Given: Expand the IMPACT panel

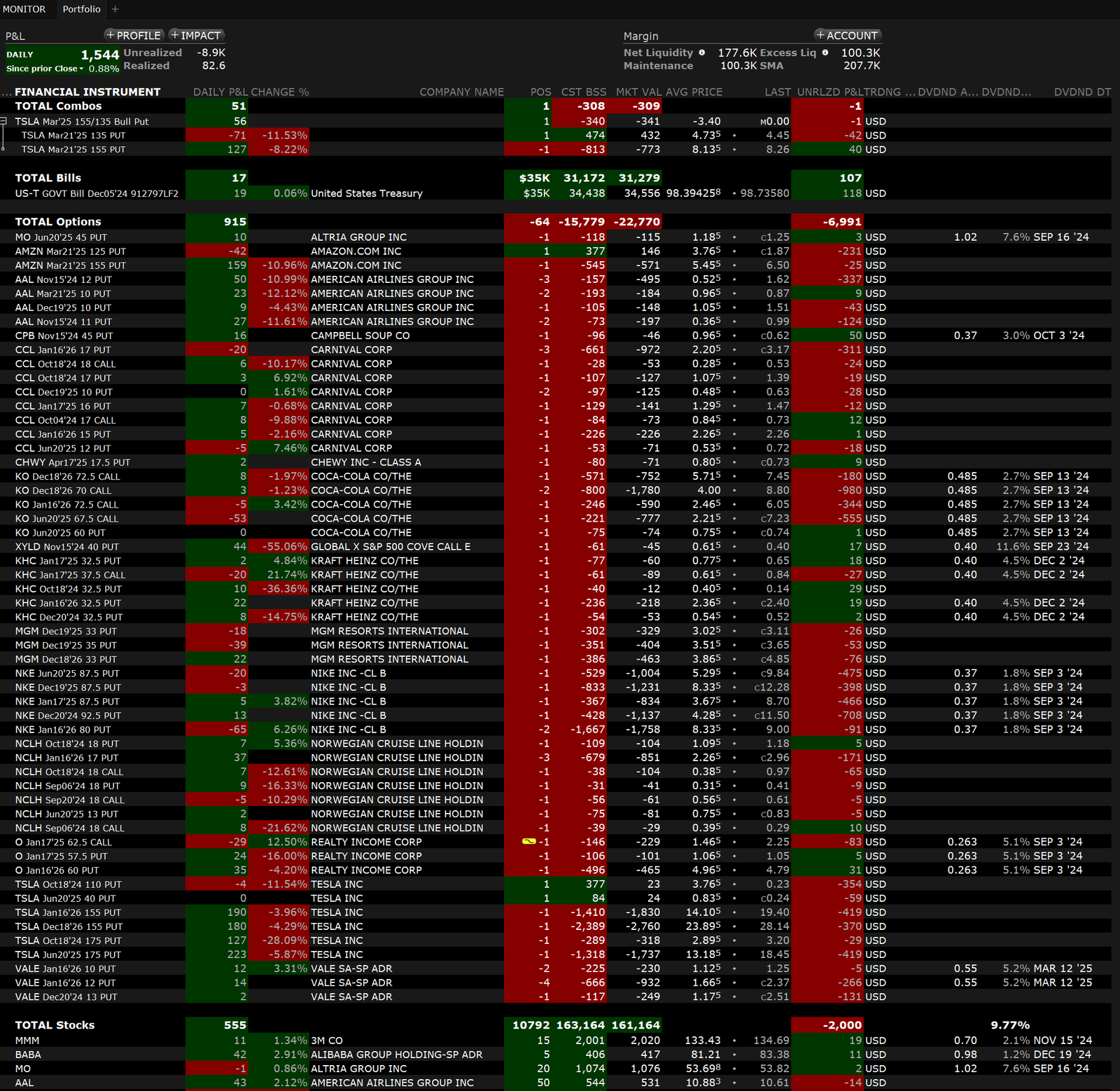Looking at the screenshot, I should tap(196, 35).
